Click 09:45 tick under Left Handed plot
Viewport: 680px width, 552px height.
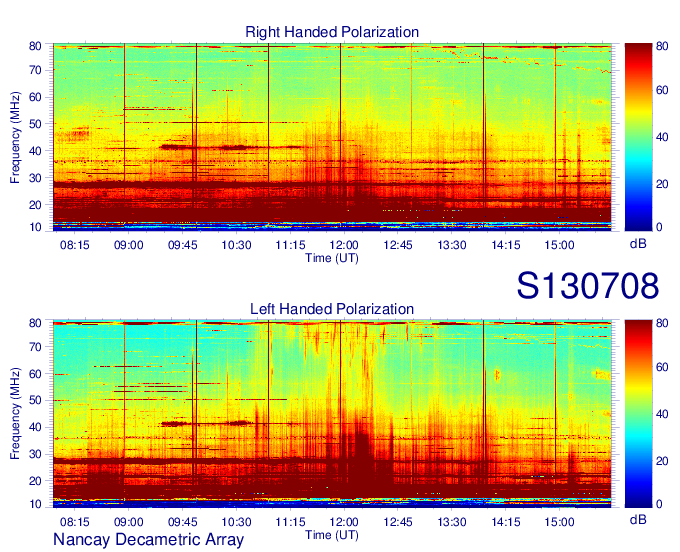[183, 522]
